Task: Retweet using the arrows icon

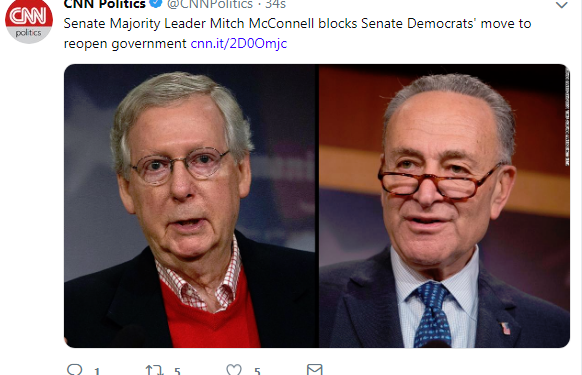Action: (154, 370)
